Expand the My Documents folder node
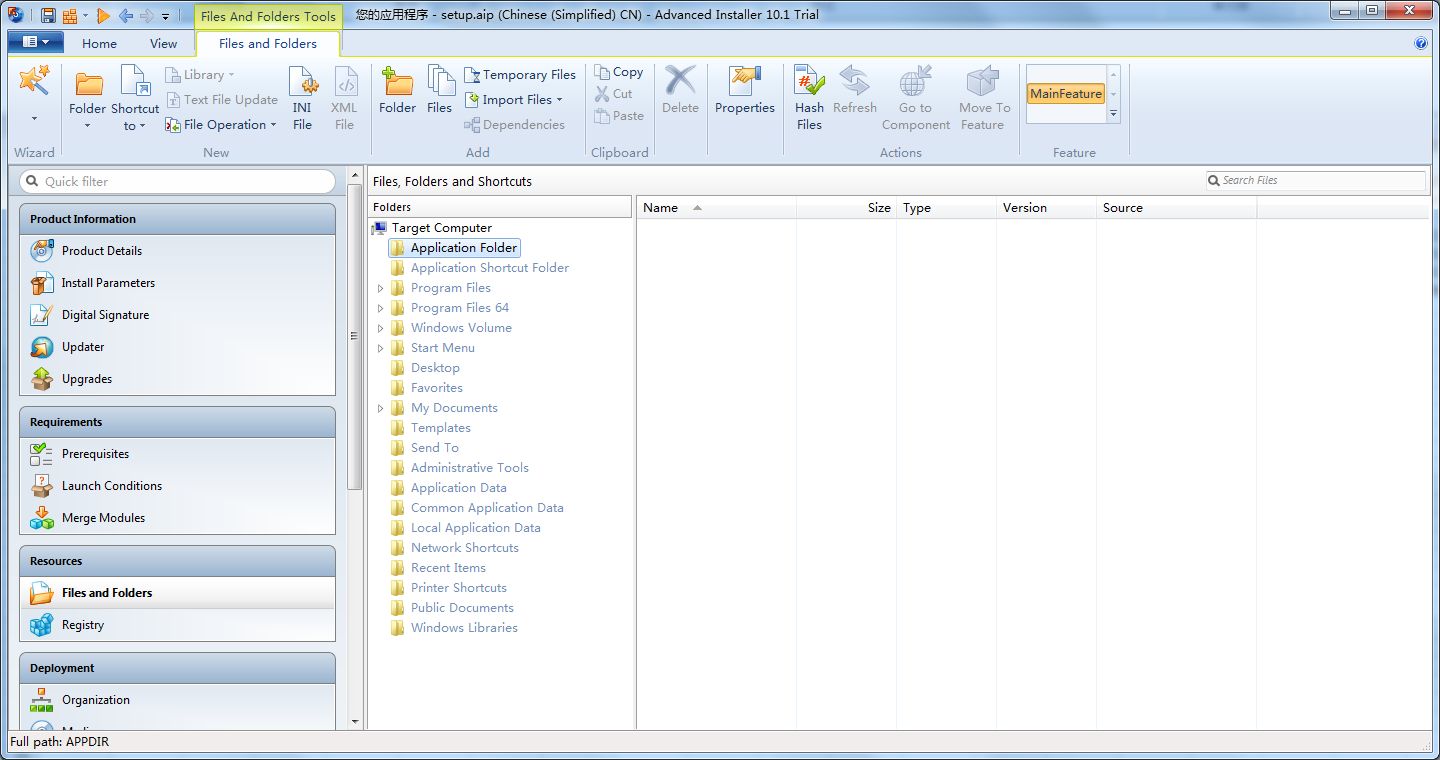Image resolution: width=1440 pixels, height=760 pixels. click(x=380, y=408)
